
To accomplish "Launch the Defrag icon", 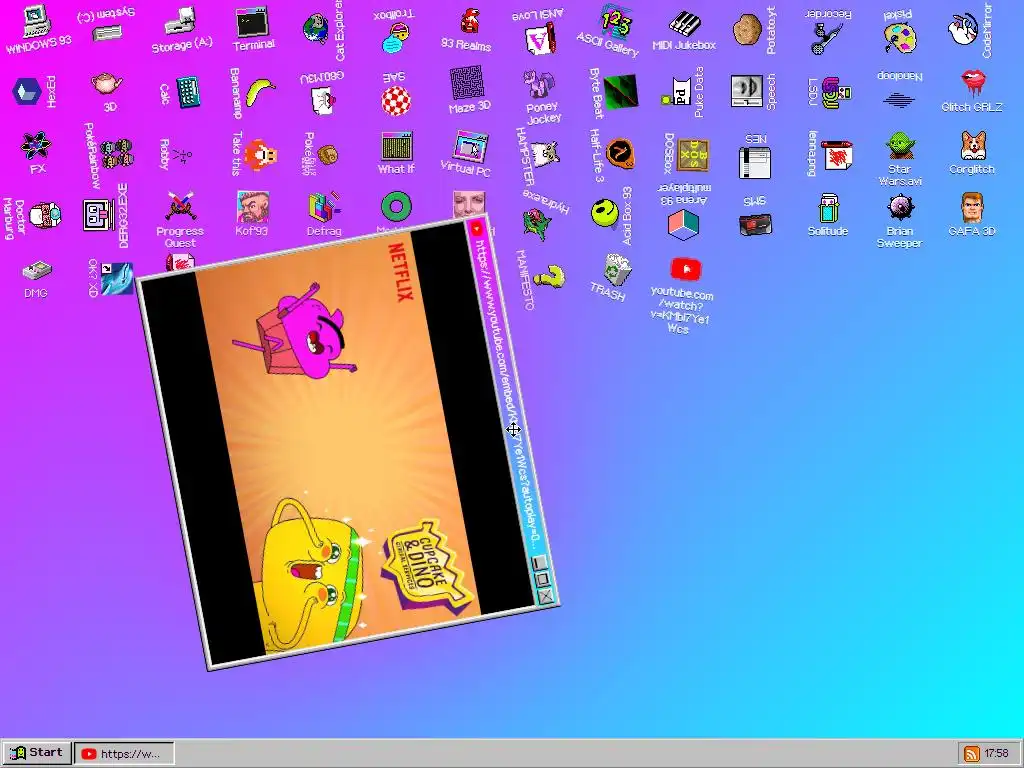I will (324, 206).
